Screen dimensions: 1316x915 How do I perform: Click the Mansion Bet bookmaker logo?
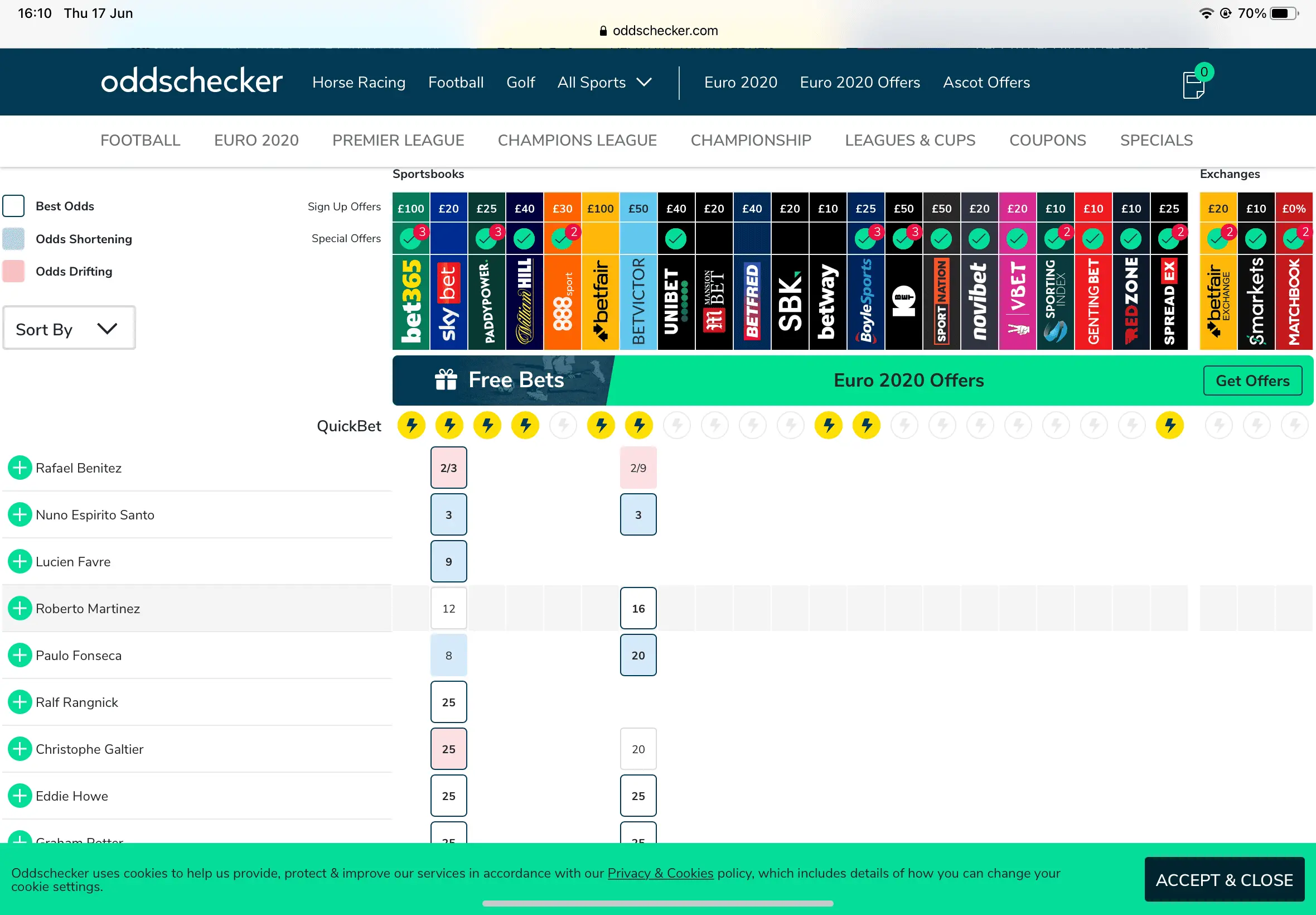(714, 302)
